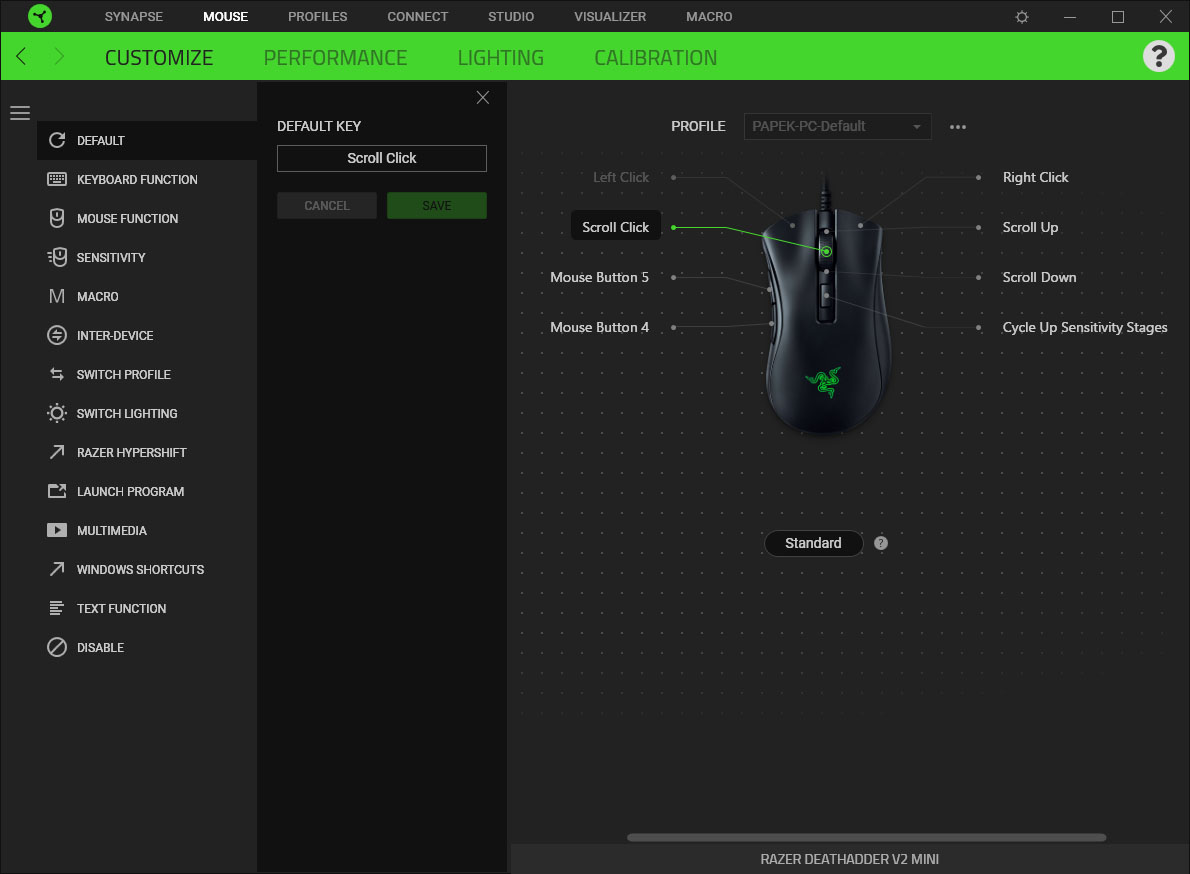Select the Default function icon

(x=57, y=140)
